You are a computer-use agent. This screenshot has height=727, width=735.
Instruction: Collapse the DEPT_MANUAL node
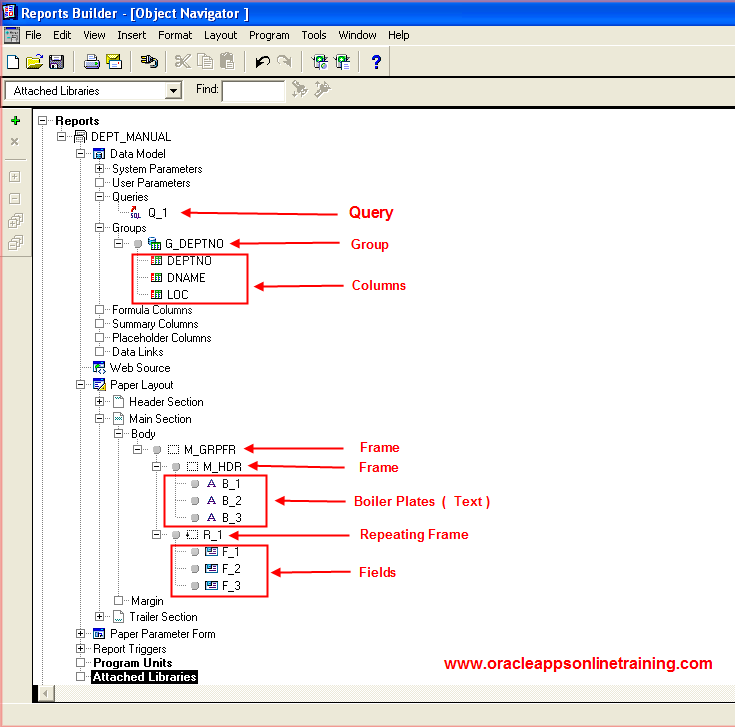[61, 136]
